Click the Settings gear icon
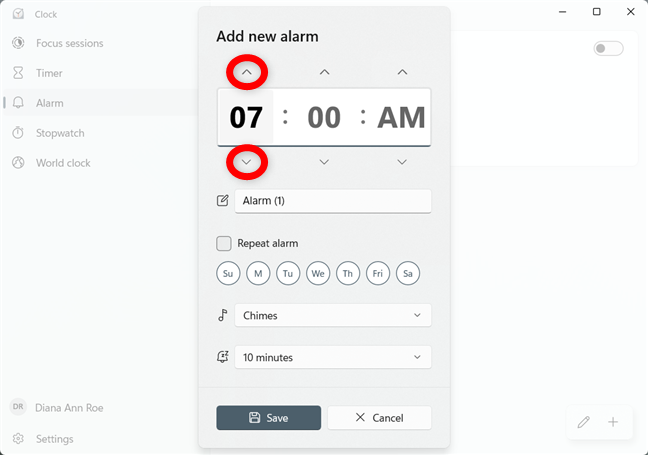This screenshot has height=455, width=648. point(18,438)
